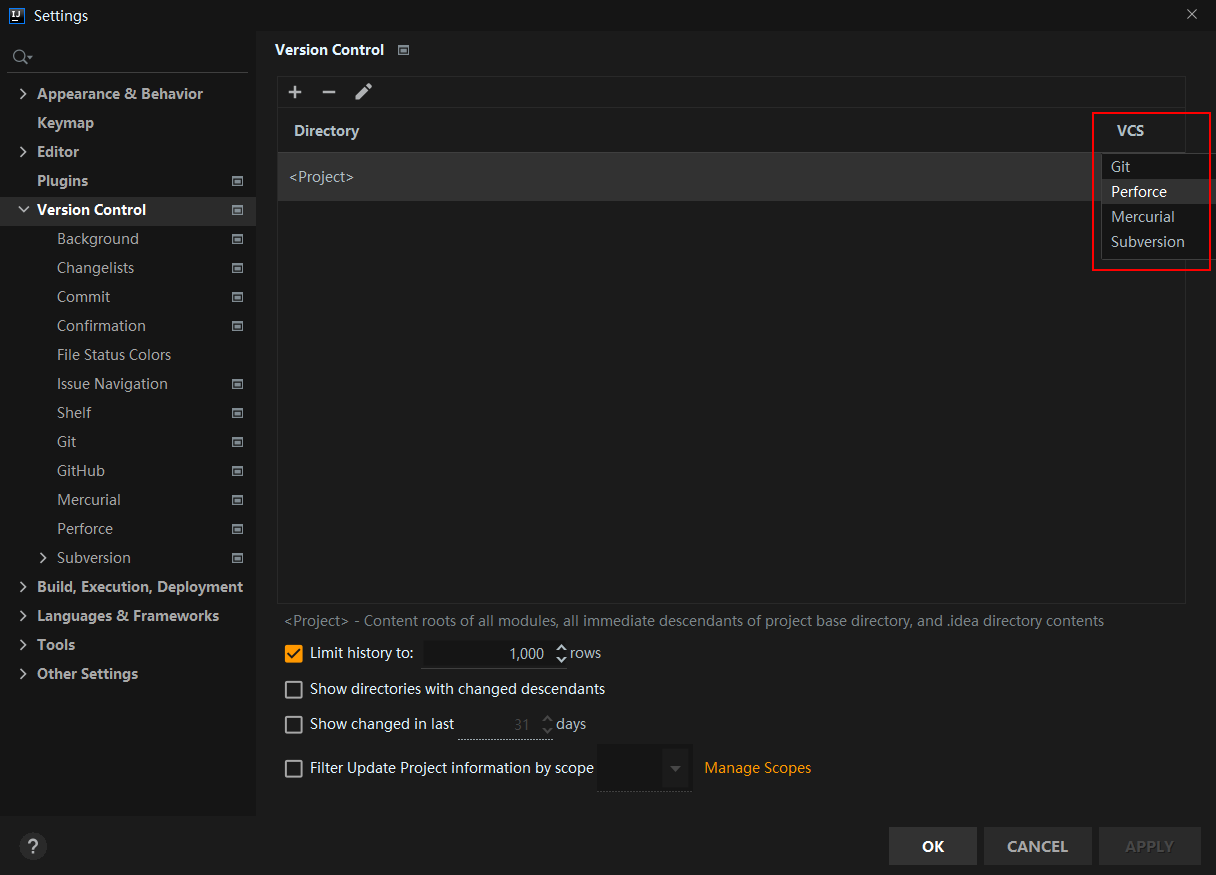Click the CANCEL button

click(1037, 846)
